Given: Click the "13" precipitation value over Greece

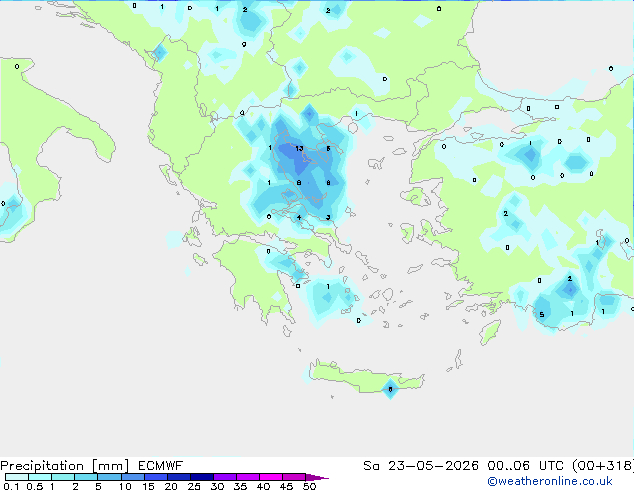Looking at the screenshot, I should pos(299,149).
